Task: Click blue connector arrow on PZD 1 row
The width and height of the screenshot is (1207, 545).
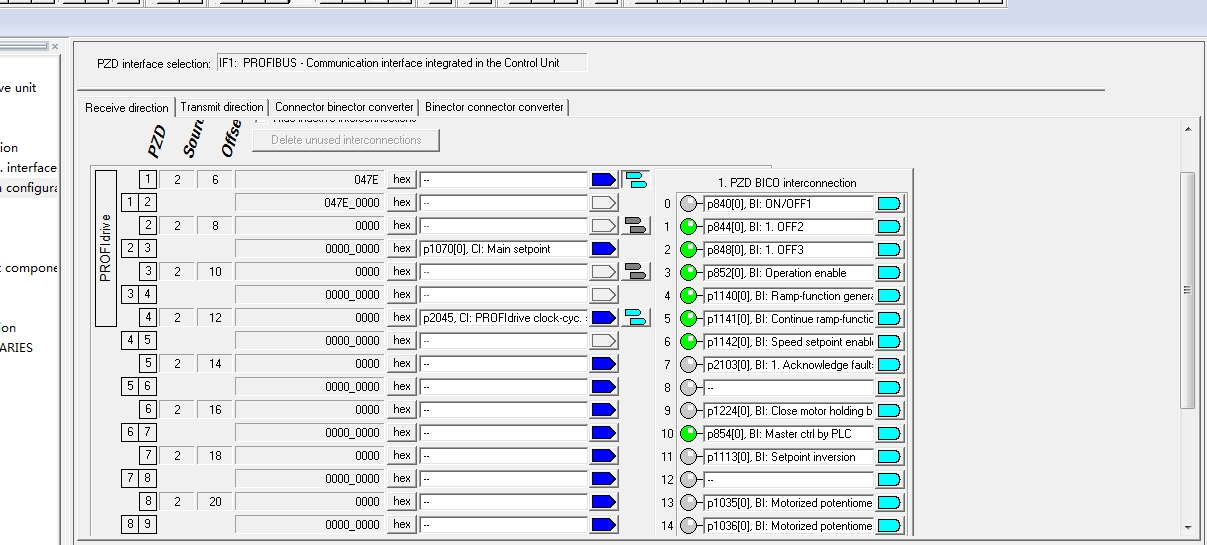Action: click(x=603, y=179)
